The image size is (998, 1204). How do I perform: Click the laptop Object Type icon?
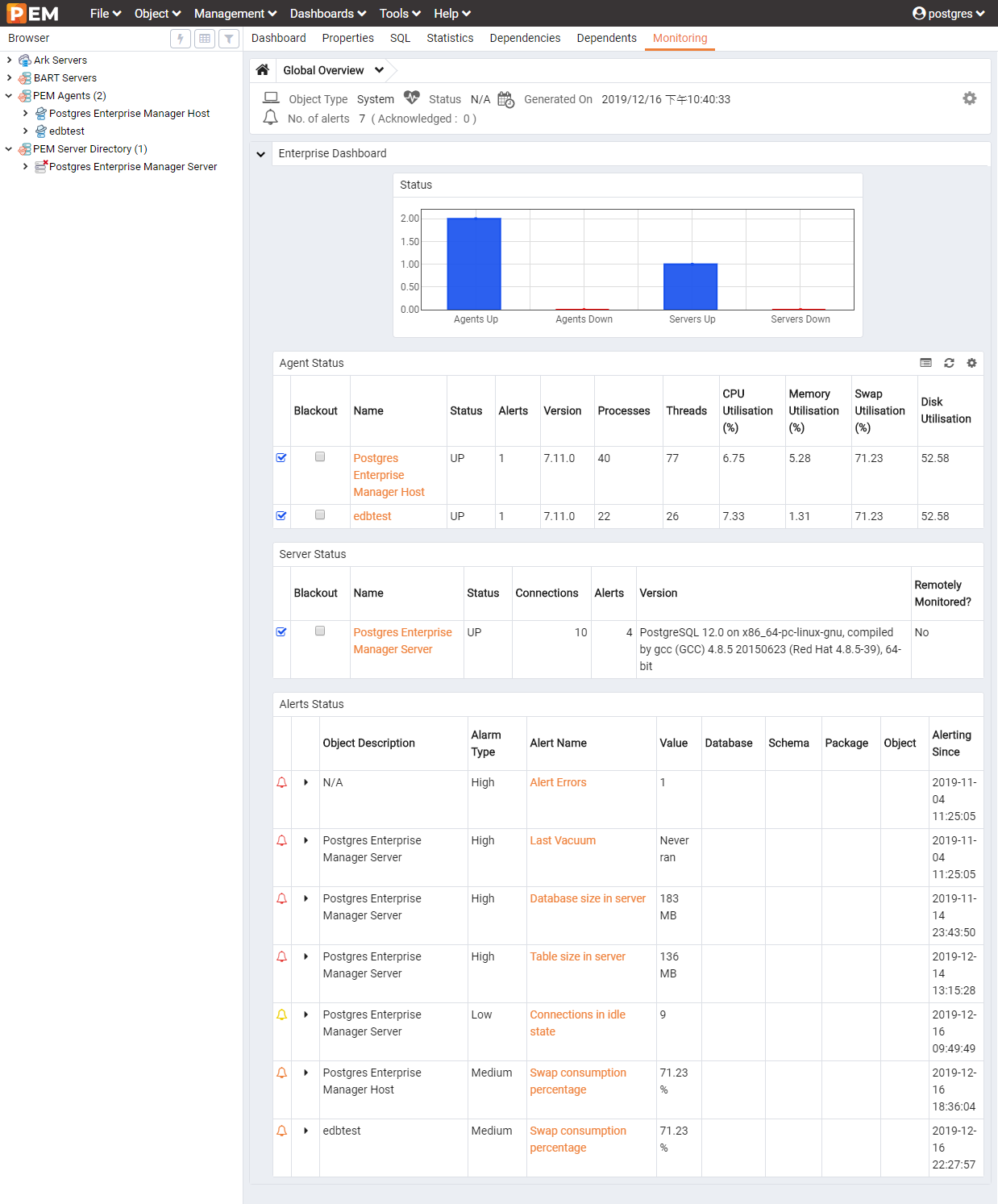pos(272,98)
